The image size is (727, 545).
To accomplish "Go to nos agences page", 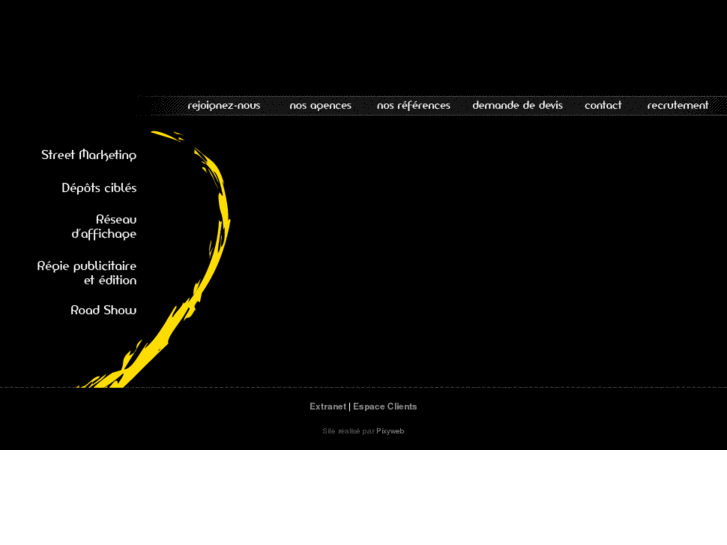I will coord(320,106).
